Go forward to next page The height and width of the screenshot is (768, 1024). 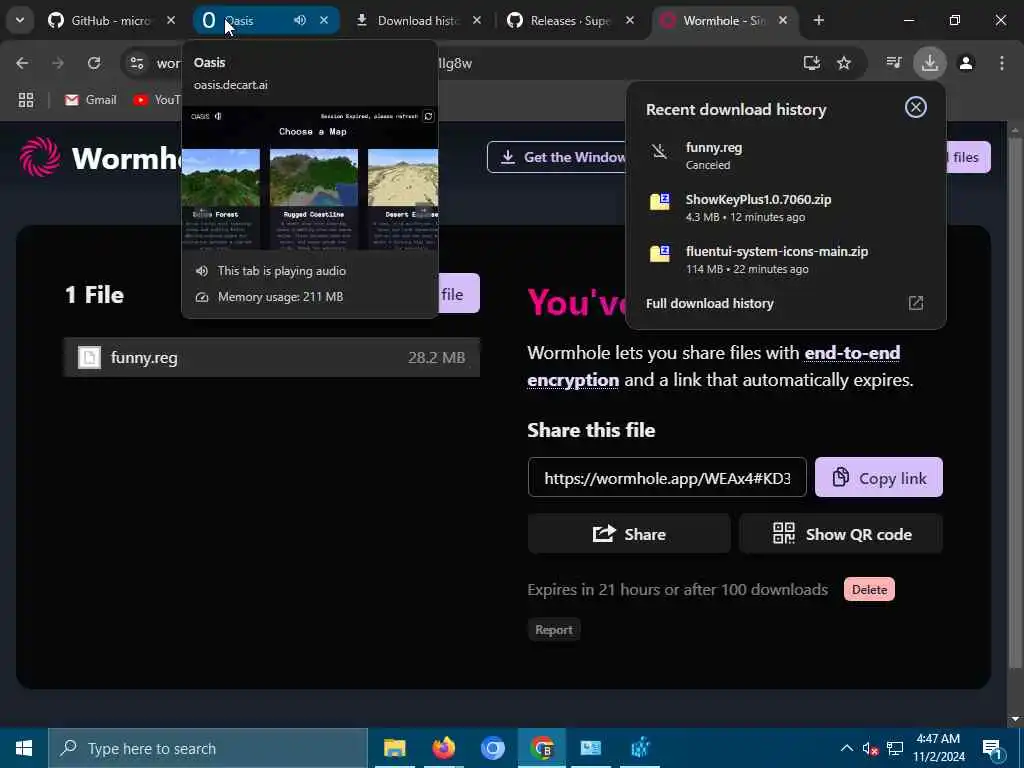[x=58, y=63]
